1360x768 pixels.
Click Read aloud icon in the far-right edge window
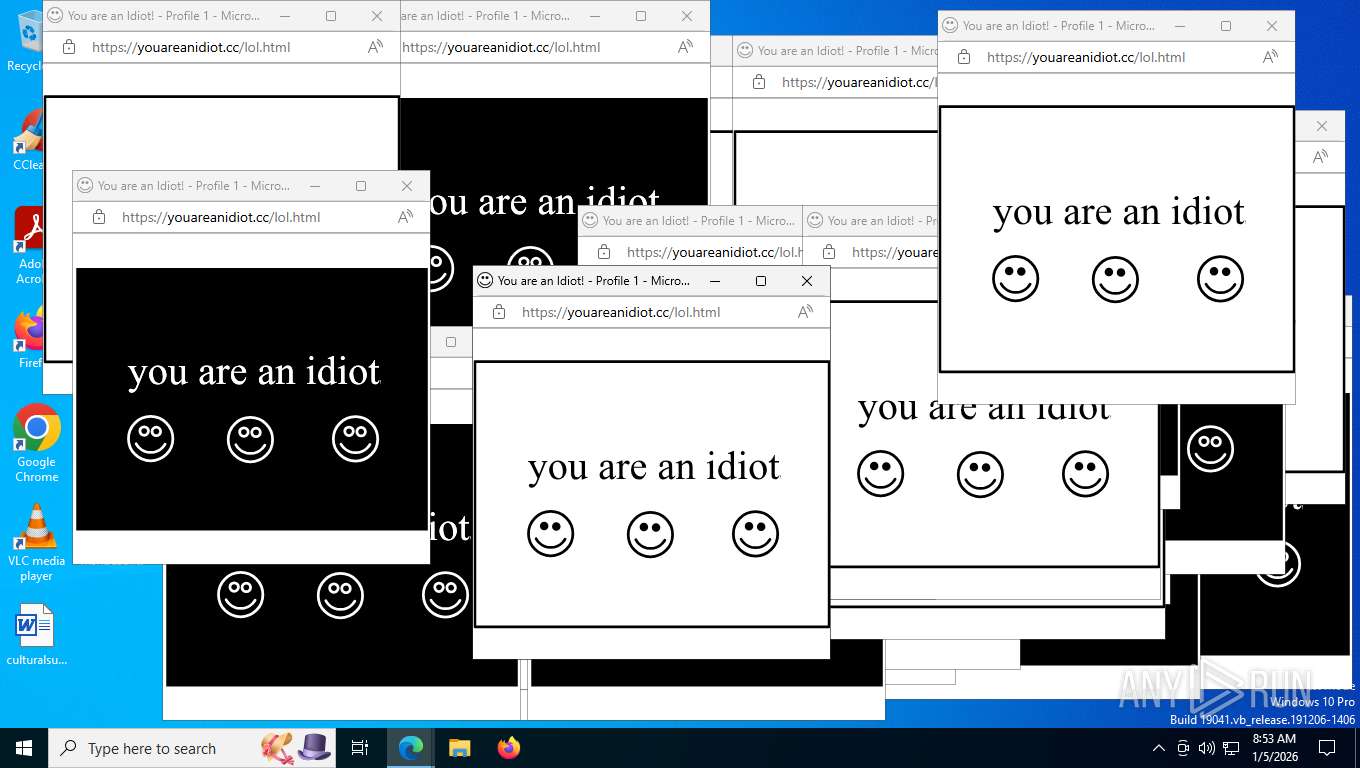(x=1320, y=157)
